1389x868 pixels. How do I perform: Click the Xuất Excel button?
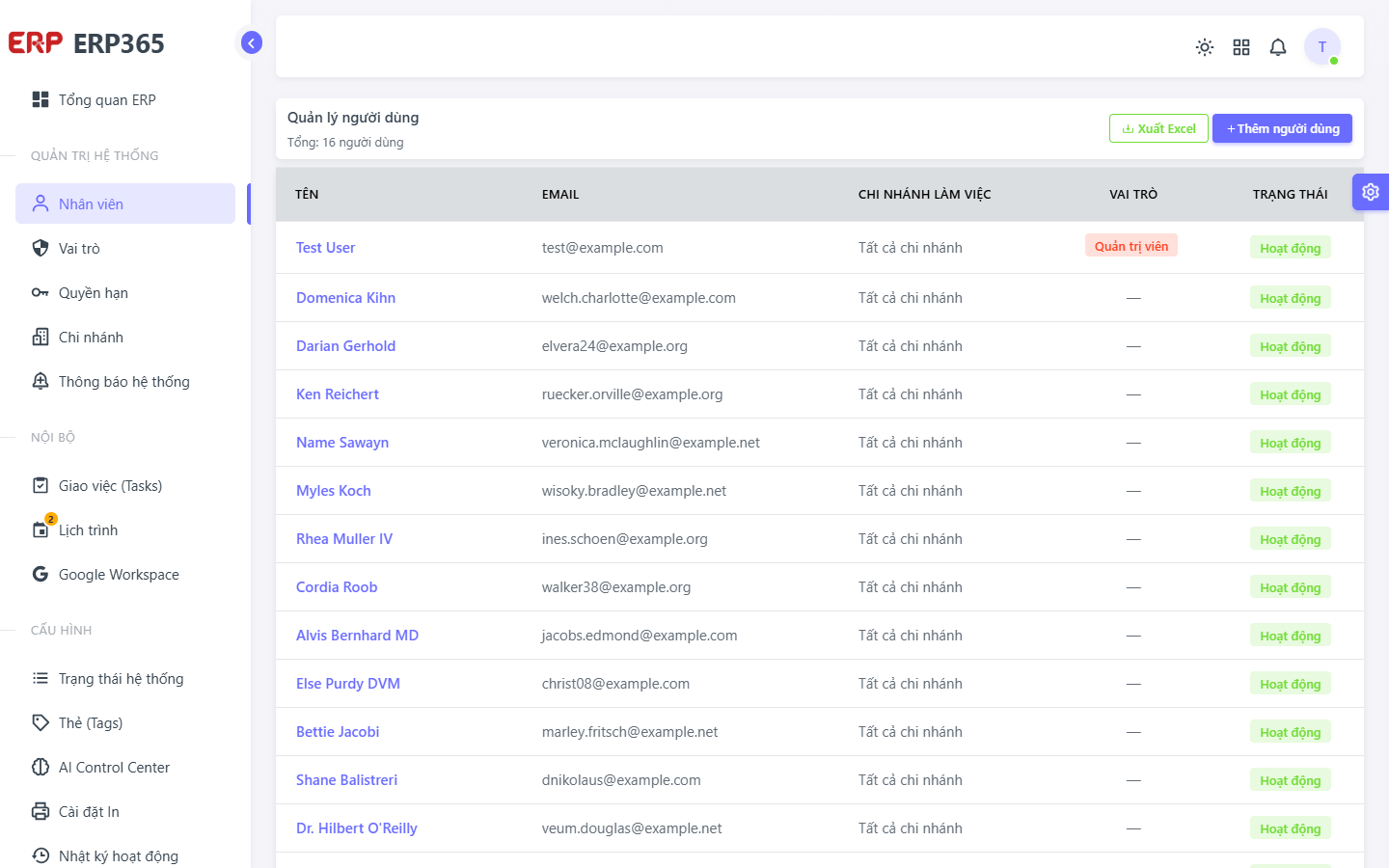[1158, 128]
